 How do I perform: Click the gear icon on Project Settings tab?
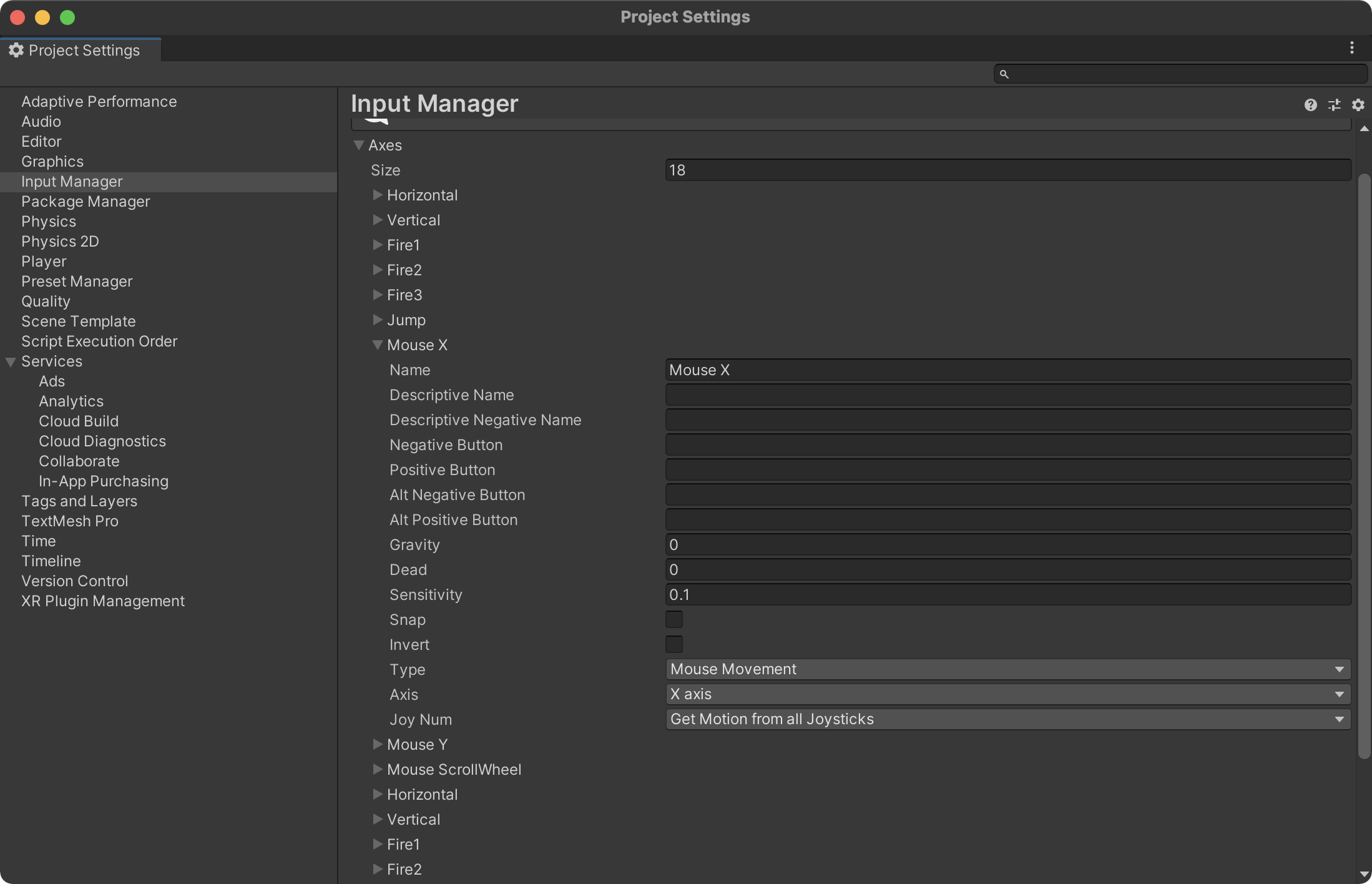tap(16, 50)
